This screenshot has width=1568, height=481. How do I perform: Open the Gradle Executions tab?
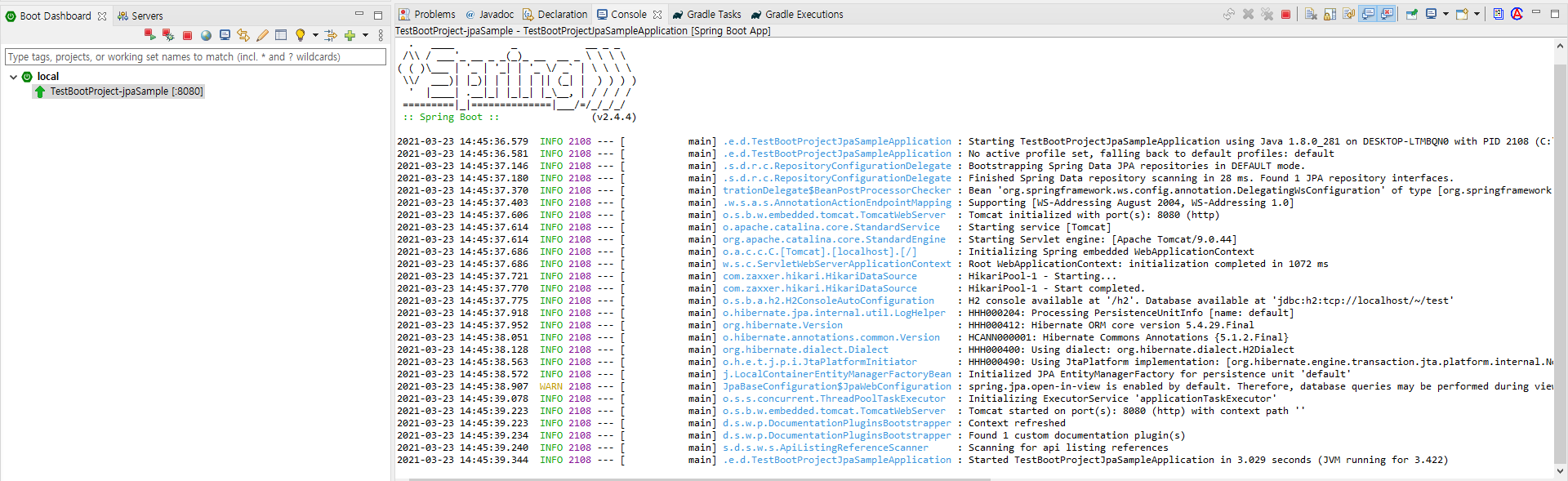click(797, 14)
